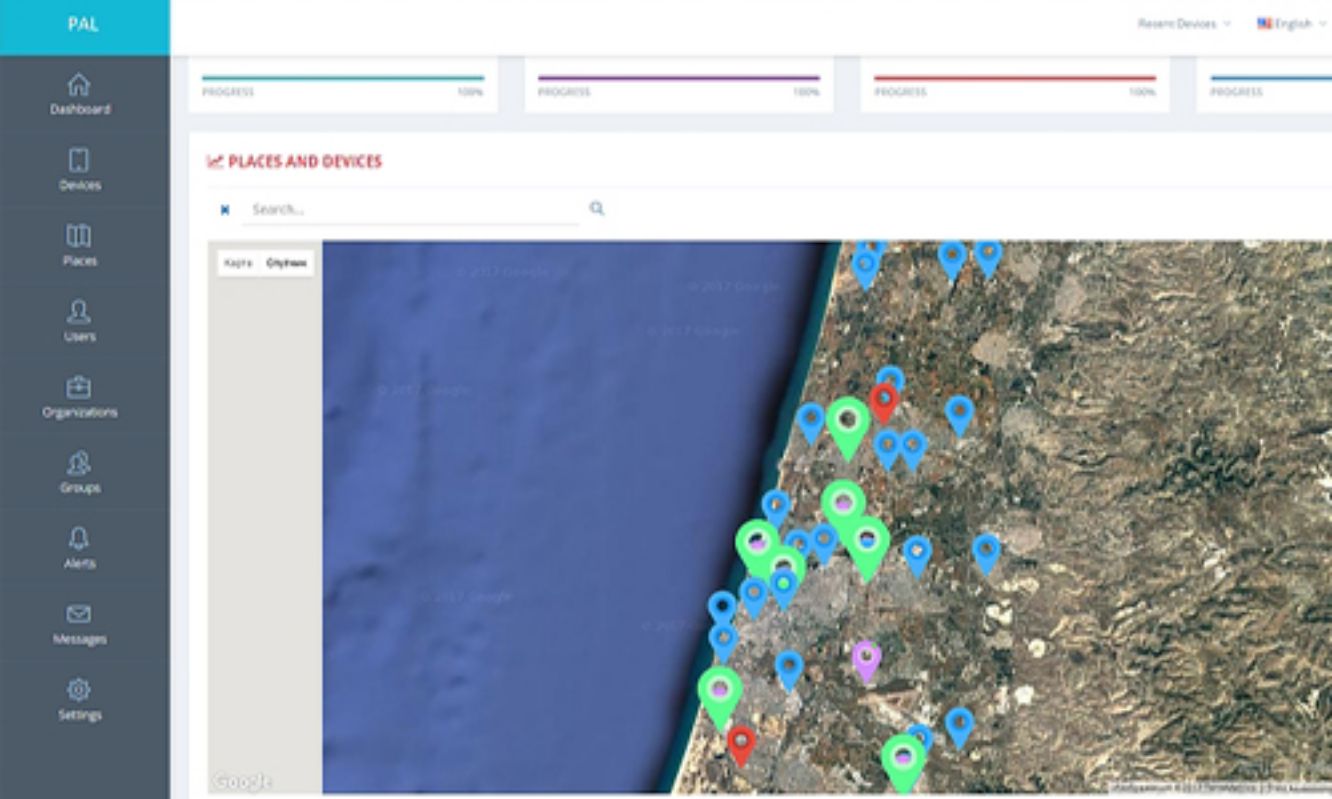The width and height of the screenshot is (1332, 799).
Task: Switch map to Карта view
Action: (x=238, y=263)
